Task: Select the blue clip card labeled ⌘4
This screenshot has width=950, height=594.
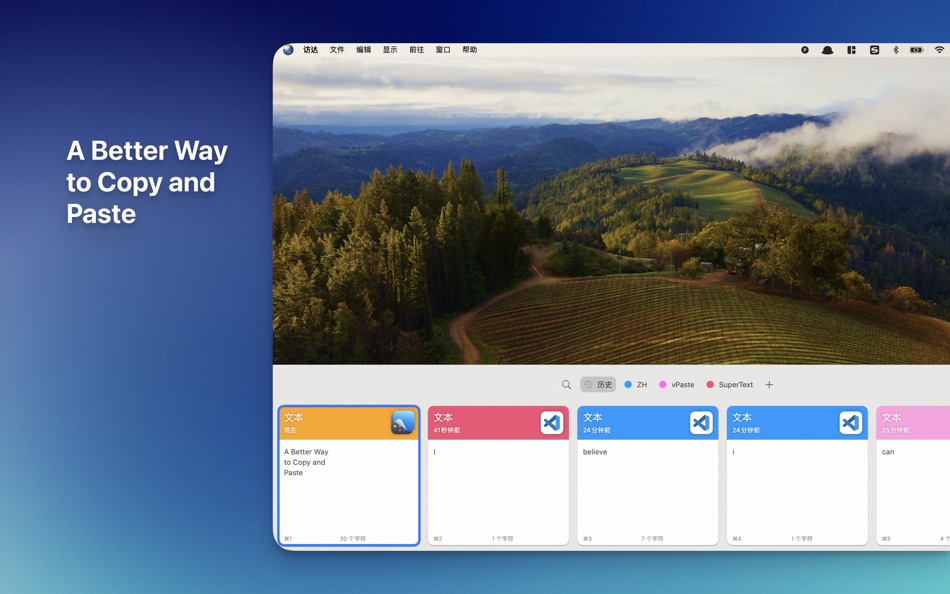Action: click(797, 476)
